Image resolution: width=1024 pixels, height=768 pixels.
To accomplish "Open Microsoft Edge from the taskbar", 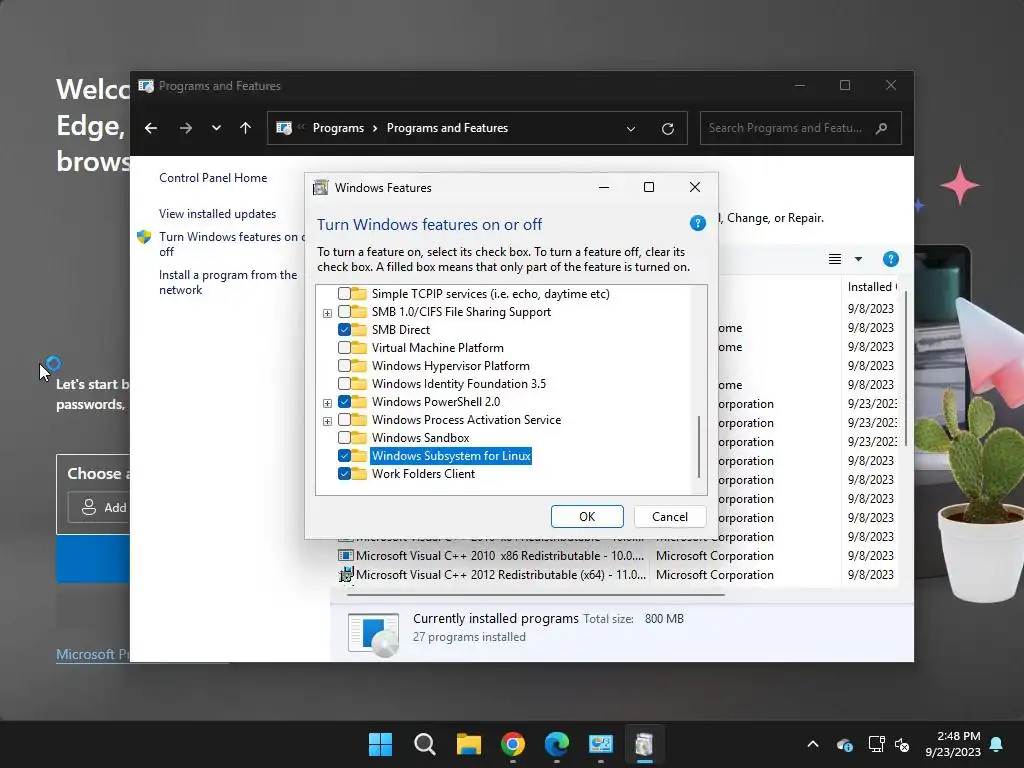I will [556, 744].
